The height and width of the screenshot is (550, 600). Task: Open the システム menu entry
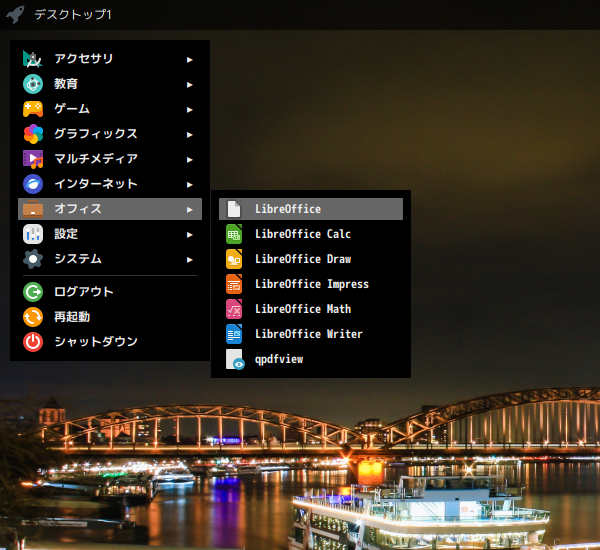110,259
